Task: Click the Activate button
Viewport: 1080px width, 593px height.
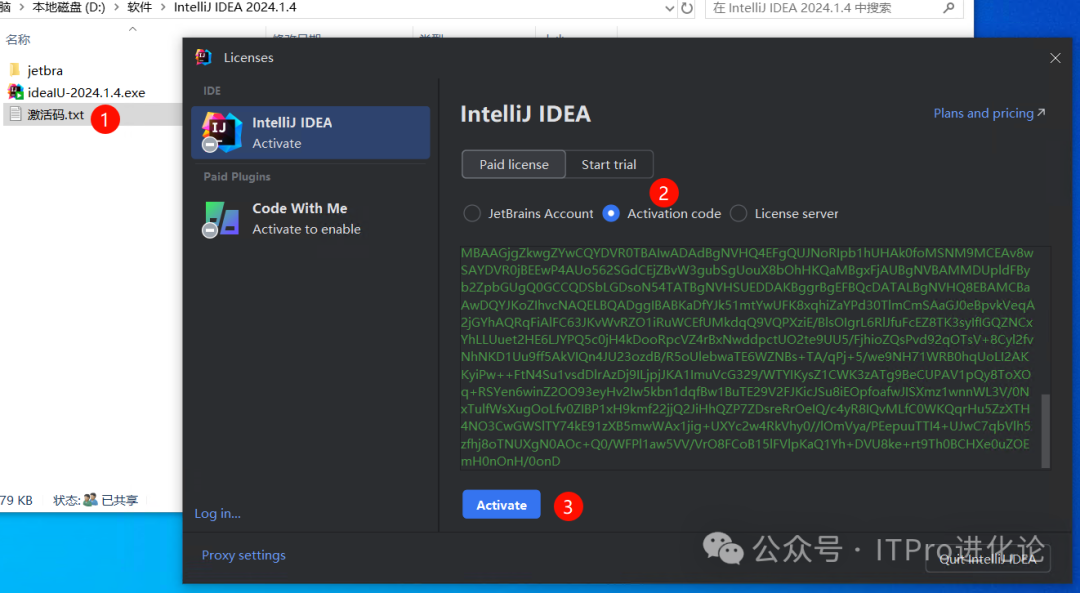Action: [501, 505]
